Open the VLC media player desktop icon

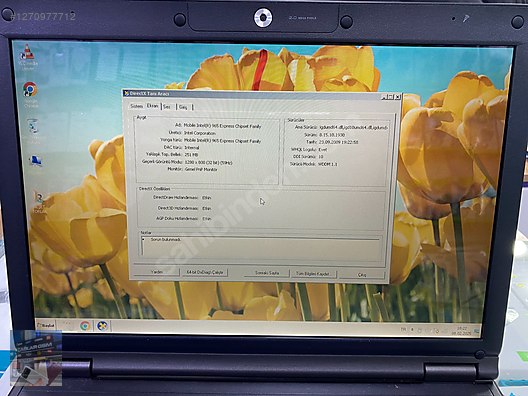coord(28,56)
